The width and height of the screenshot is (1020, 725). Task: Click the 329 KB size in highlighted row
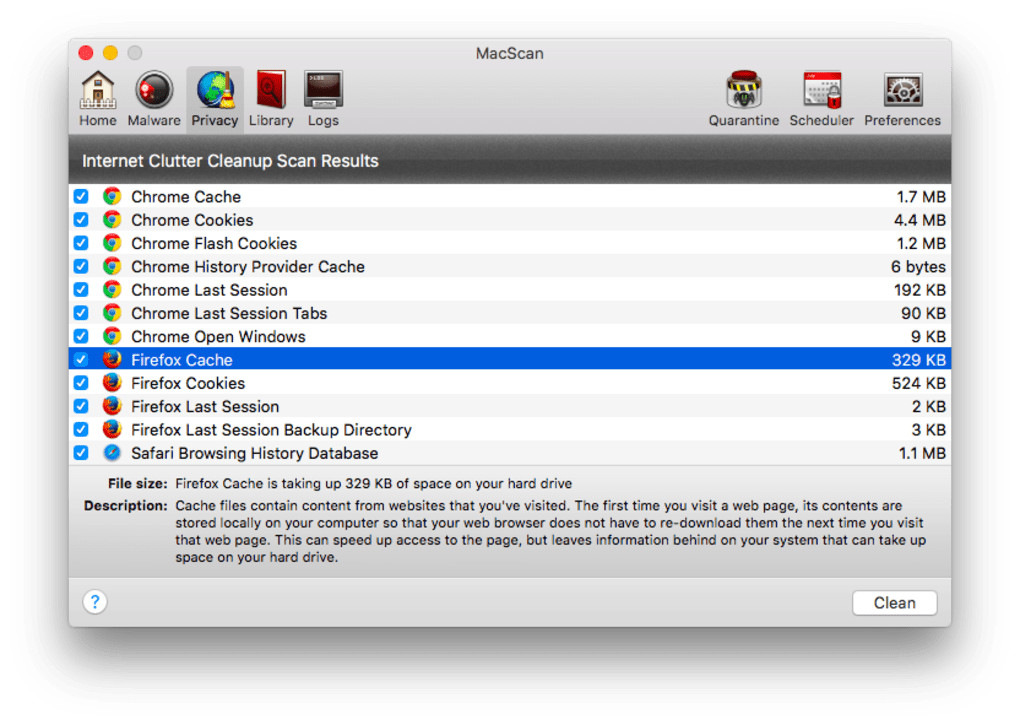point(919,360)
